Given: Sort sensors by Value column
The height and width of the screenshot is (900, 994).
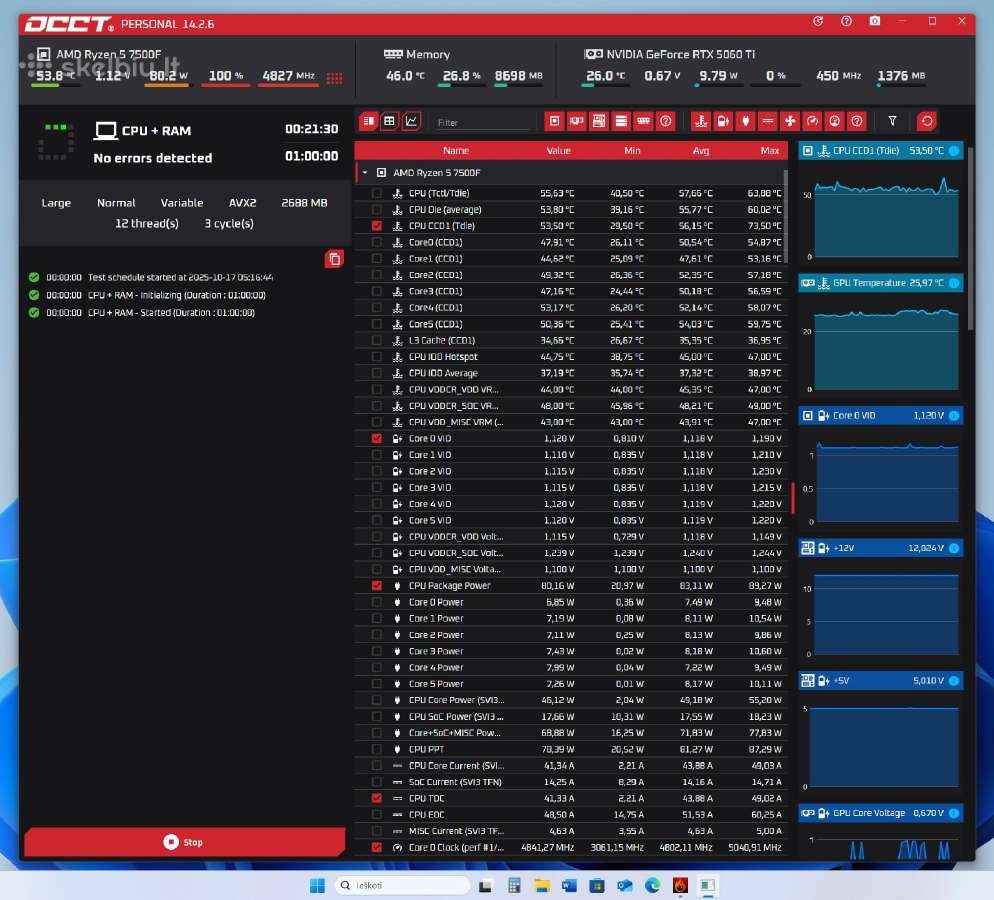Looking at the screenshot, I should 558,150.
